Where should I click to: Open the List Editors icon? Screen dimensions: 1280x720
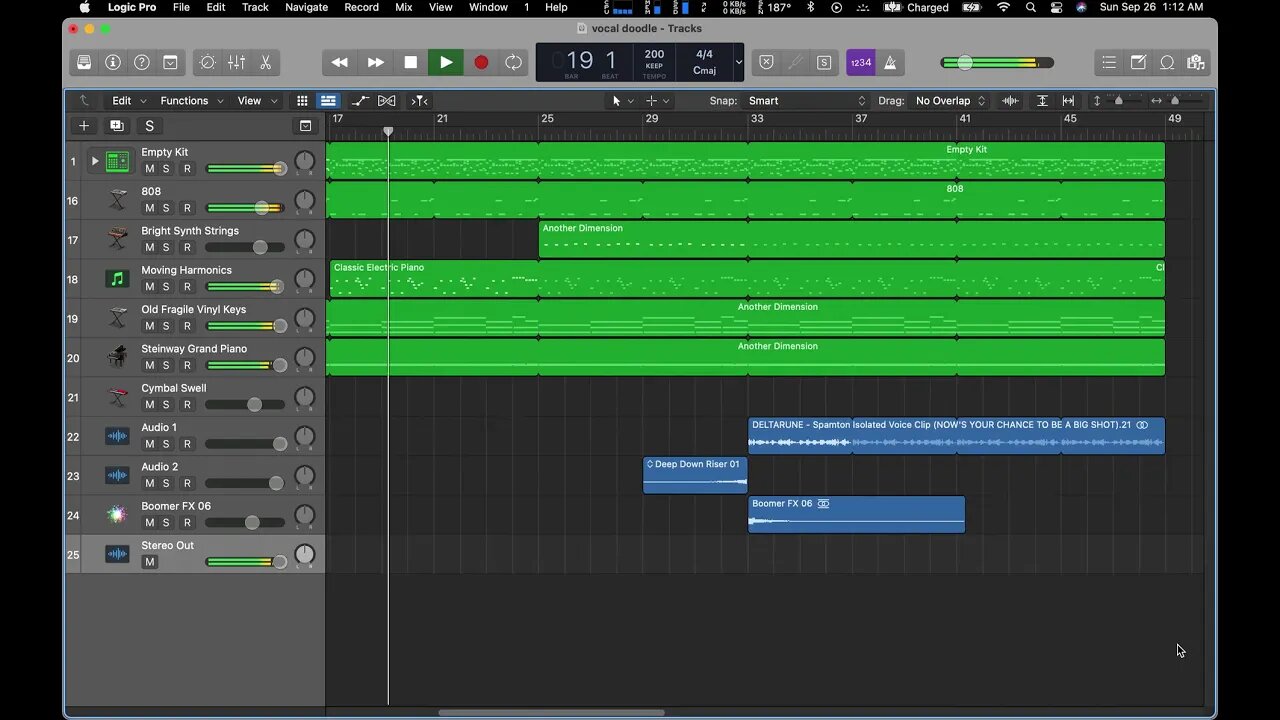pos(1109,62)
